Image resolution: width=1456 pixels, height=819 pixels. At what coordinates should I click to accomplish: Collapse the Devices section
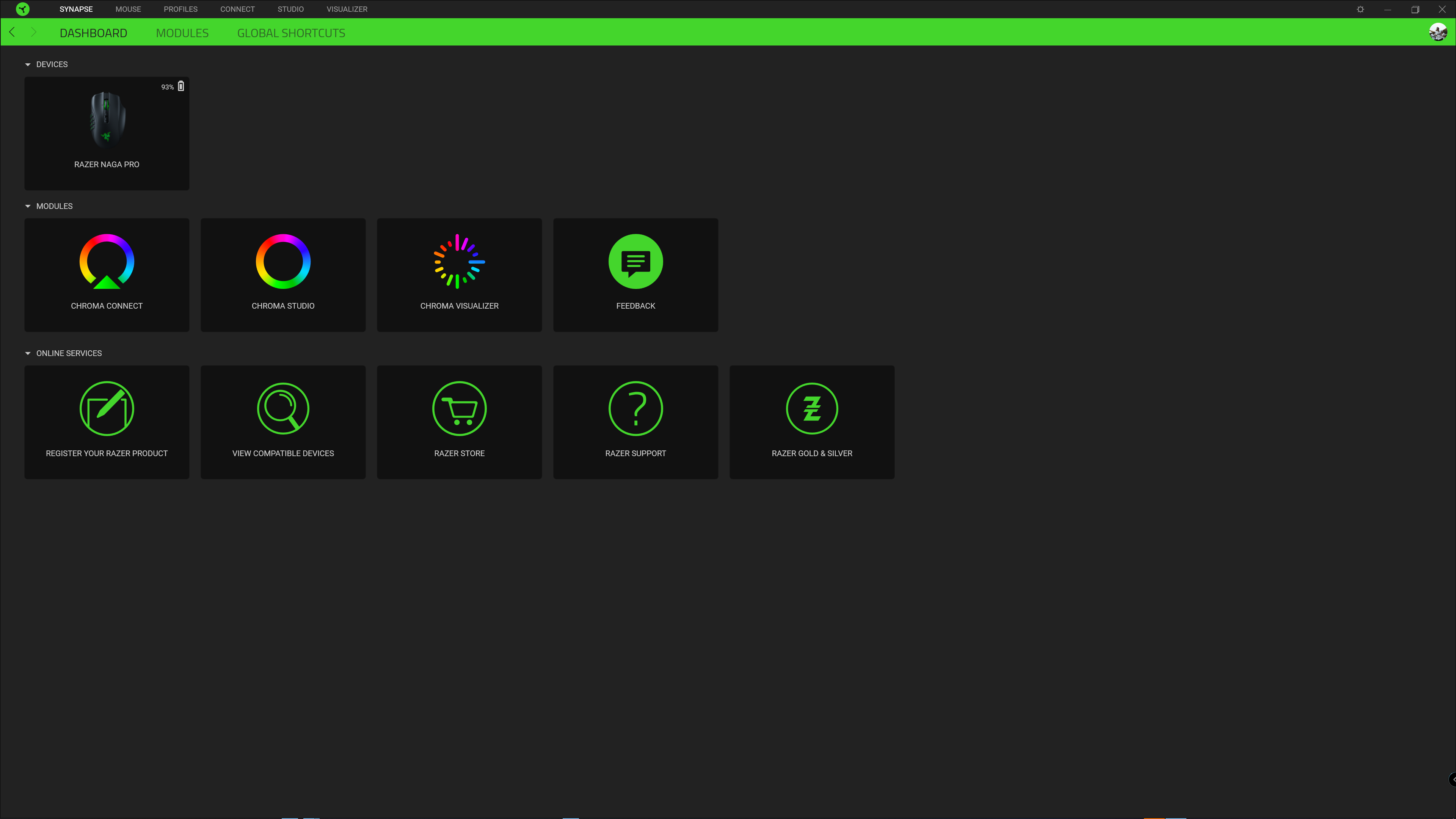point(28,64)
